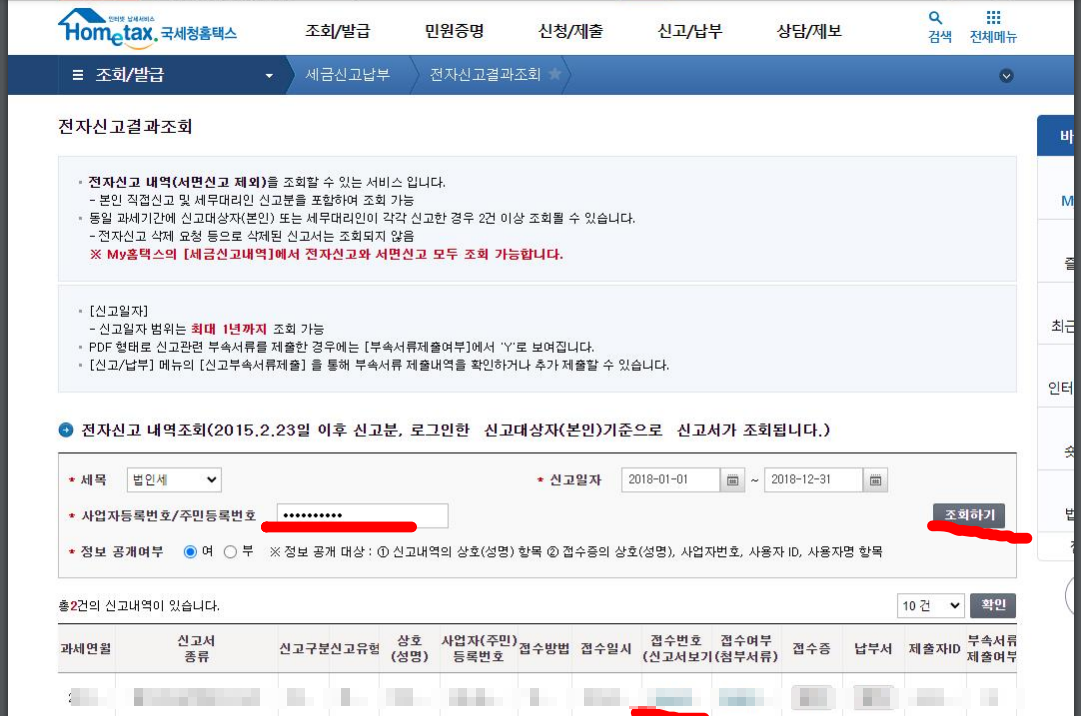Click the 사업자등록번호 input field
Screen dimensions: 1081x716
362,515
